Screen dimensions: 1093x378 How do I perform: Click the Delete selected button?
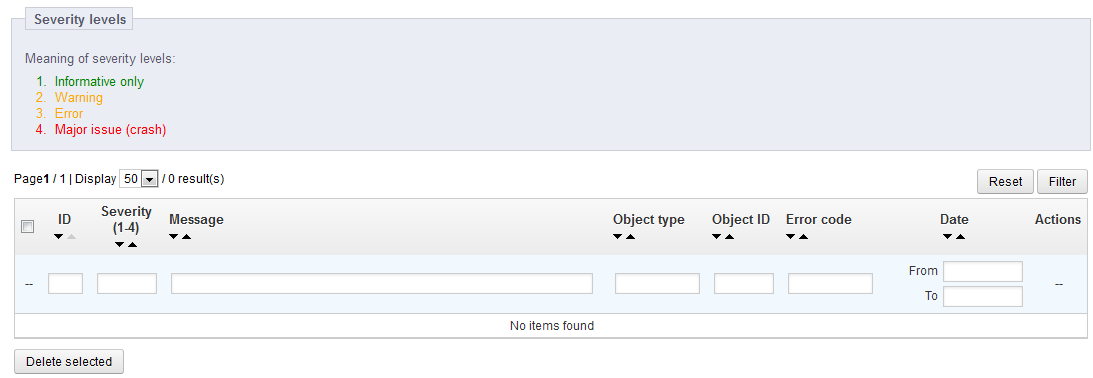pos(69,362)
